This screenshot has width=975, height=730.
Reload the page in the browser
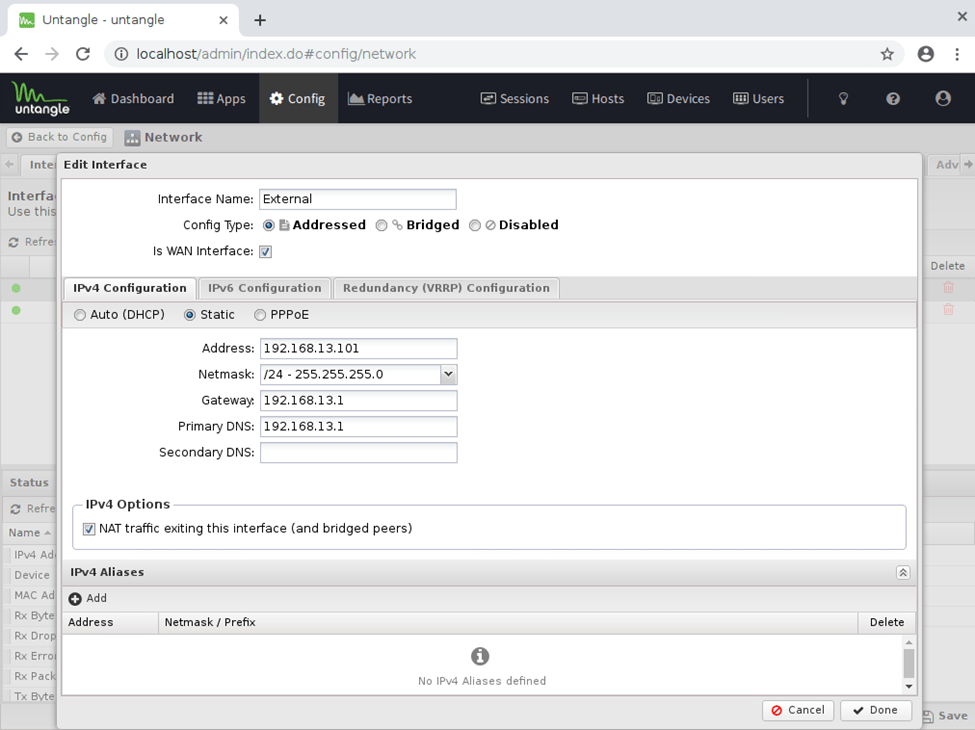(83, 54)
